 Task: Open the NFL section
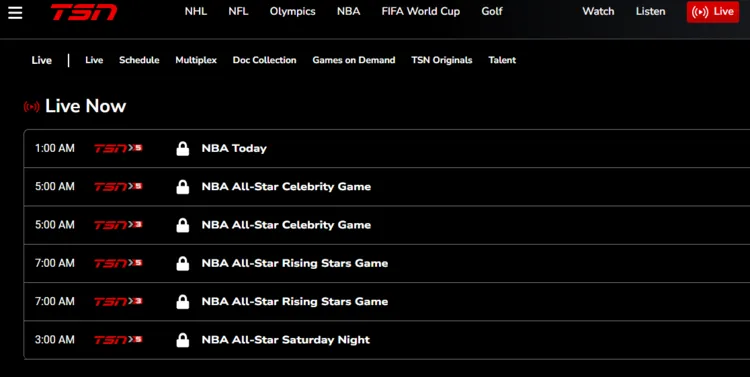click(238, 11)
